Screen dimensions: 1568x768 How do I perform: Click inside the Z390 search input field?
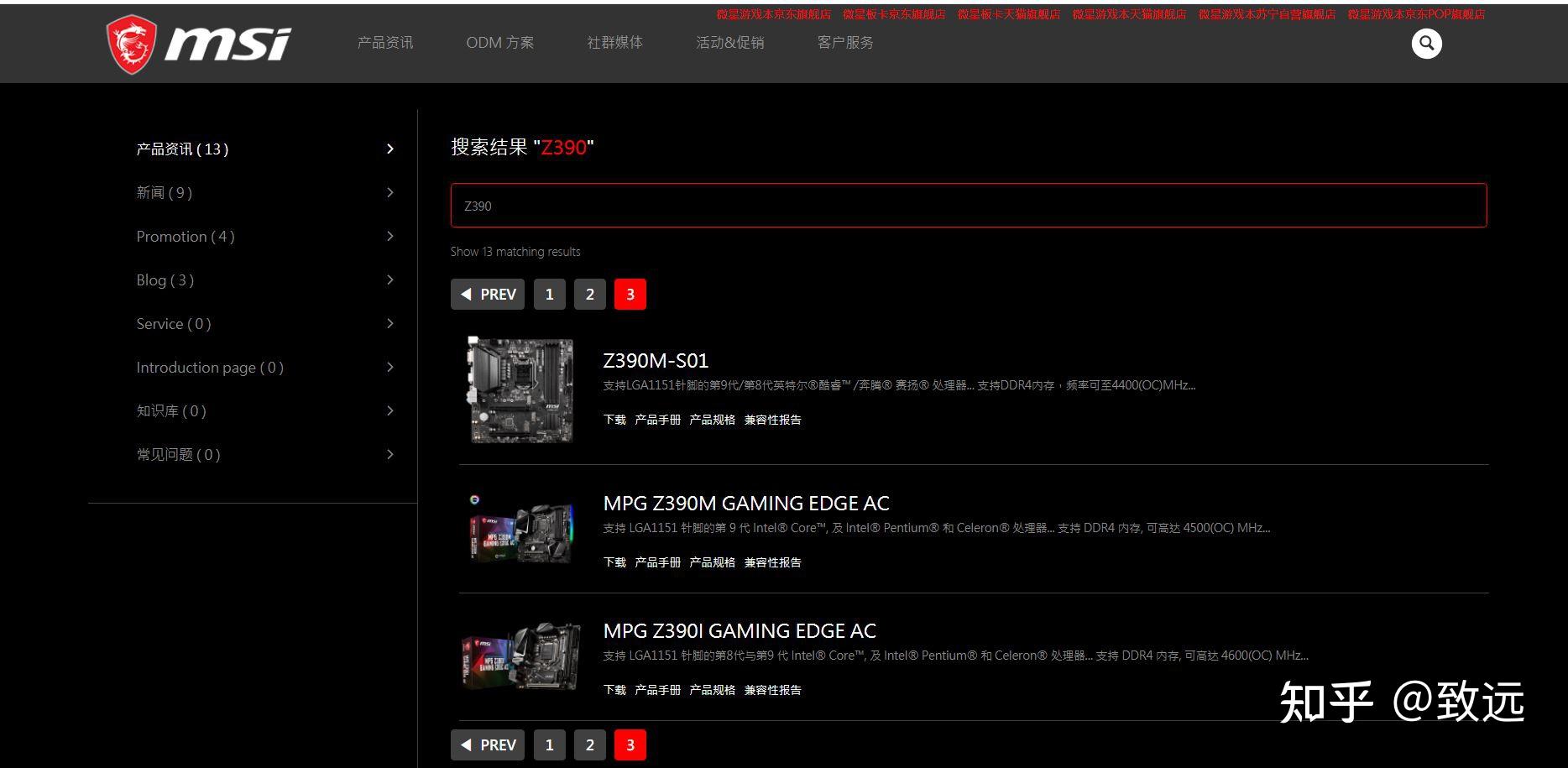[x=965, y=205]
